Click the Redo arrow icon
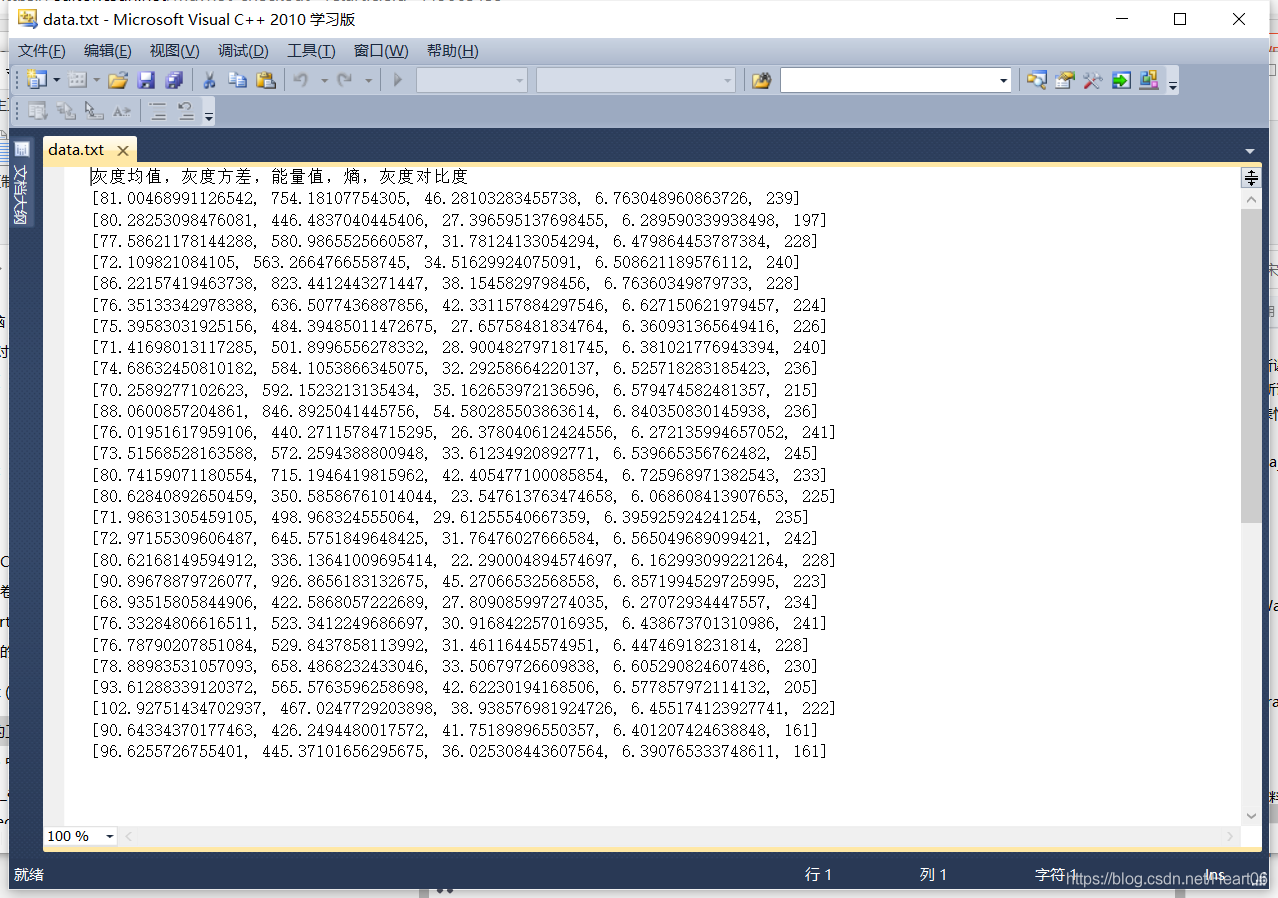The image size is (1278, 898). click(x=345, y=80)
